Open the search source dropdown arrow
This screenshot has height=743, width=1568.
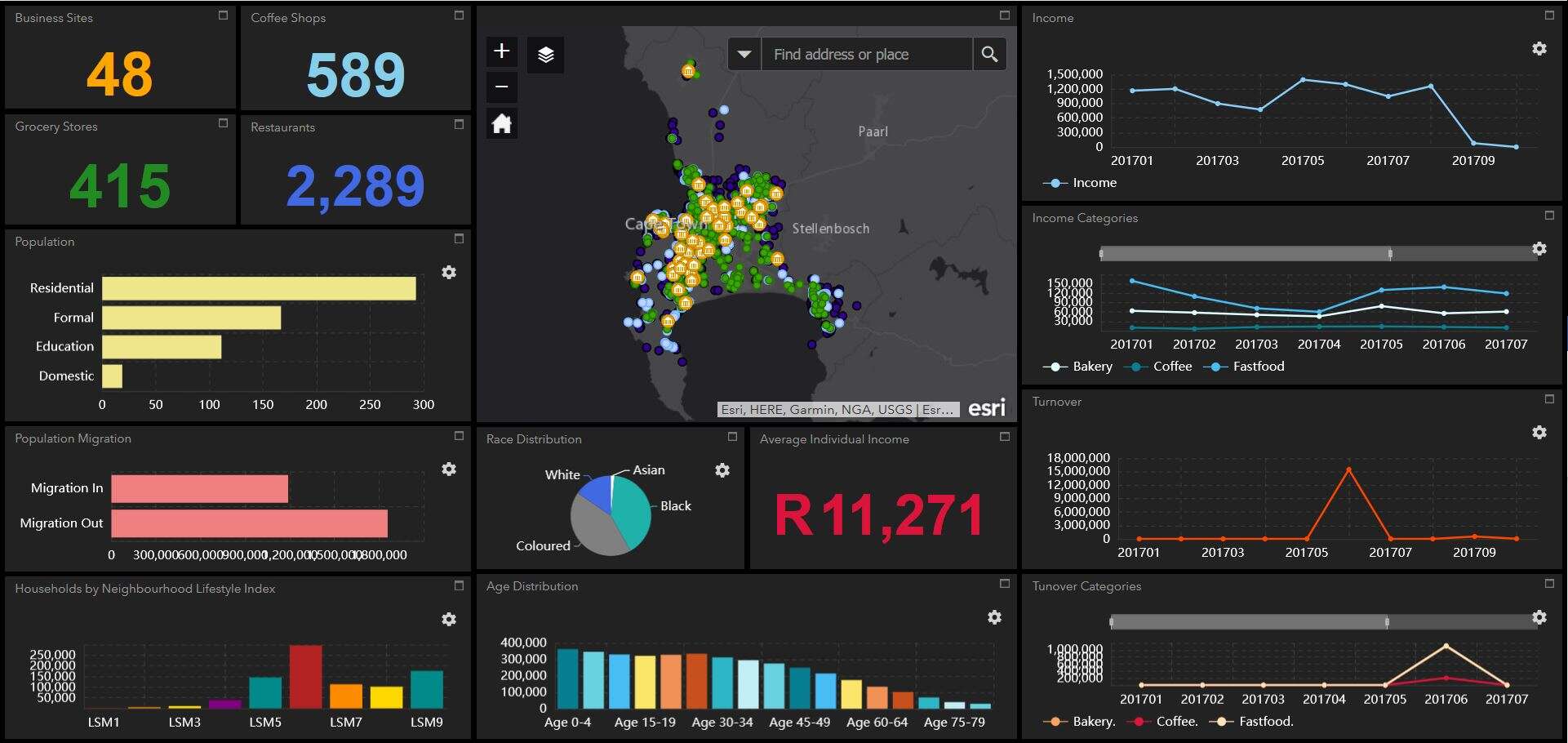(x=744, y=55)
